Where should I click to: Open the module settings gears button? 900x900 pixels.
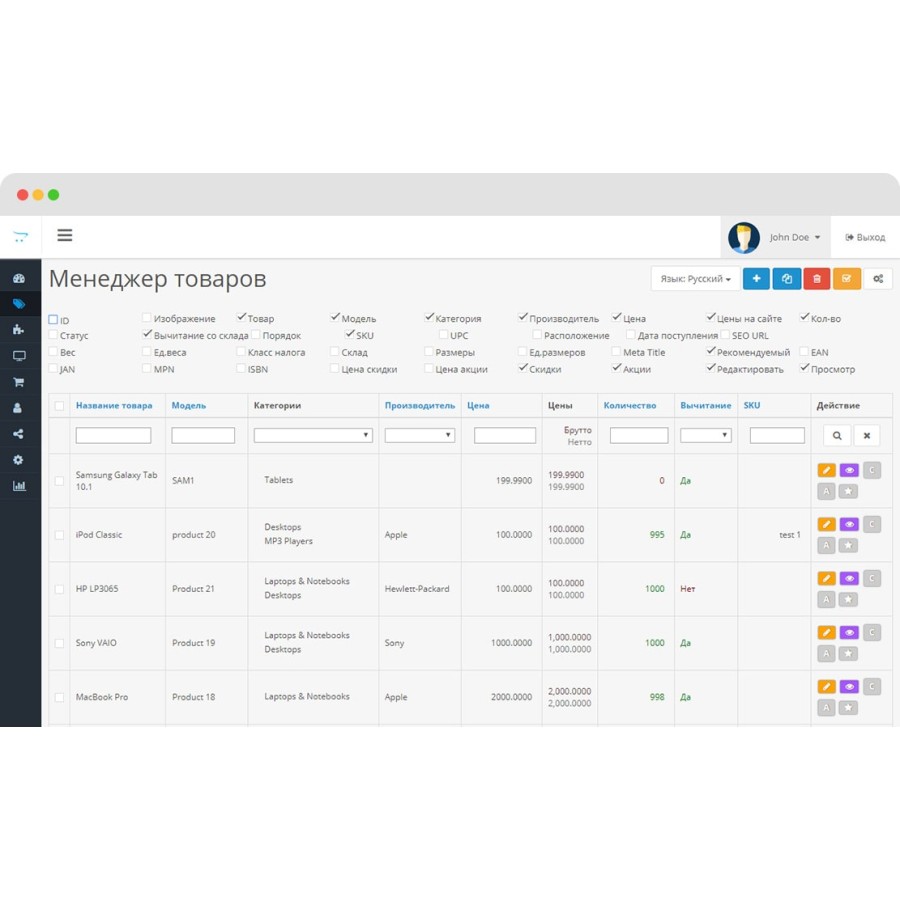pyautogui.click(x=878, y=278)
